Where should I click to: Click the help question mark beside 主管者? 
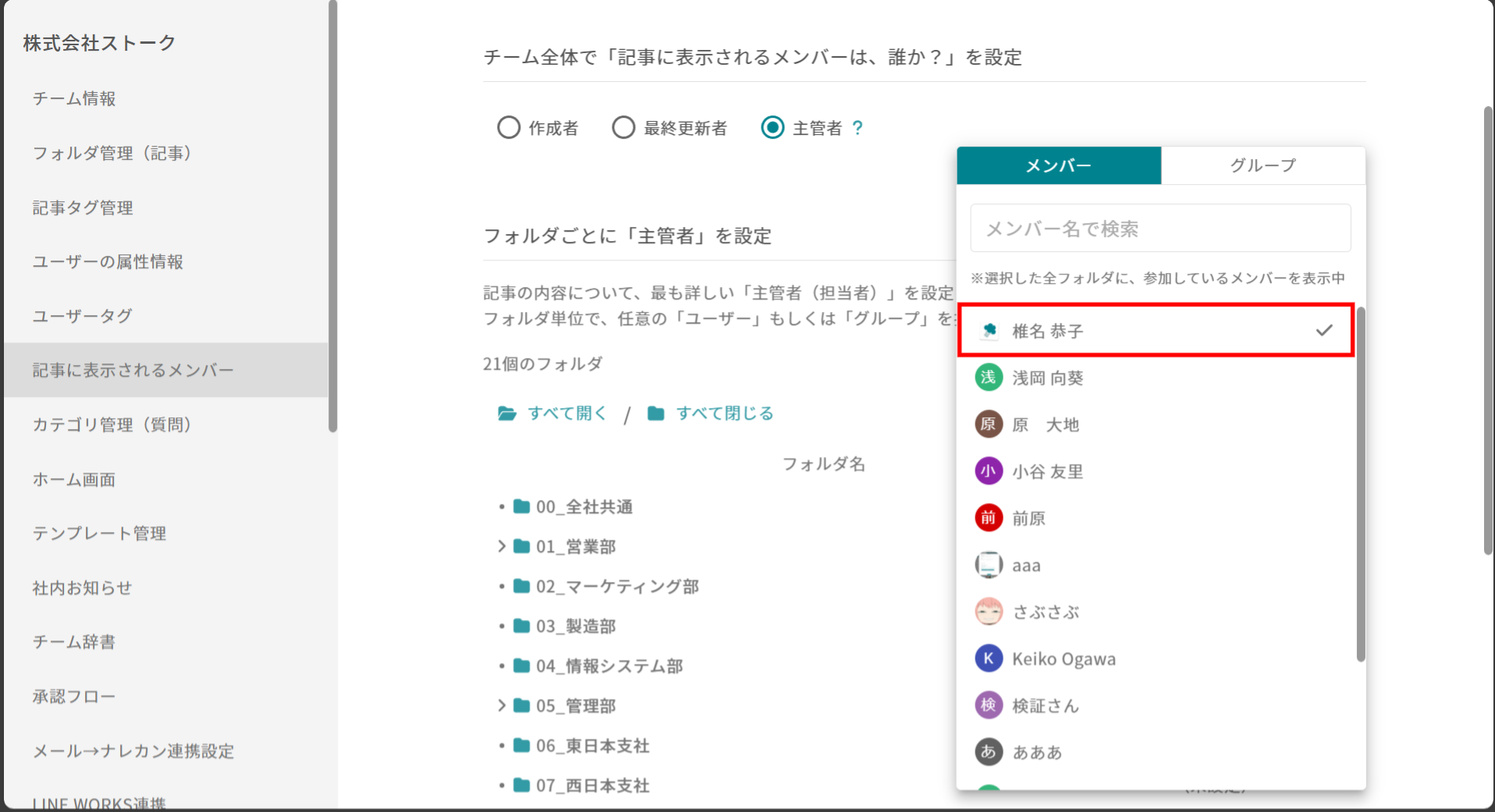pos(858,128)
